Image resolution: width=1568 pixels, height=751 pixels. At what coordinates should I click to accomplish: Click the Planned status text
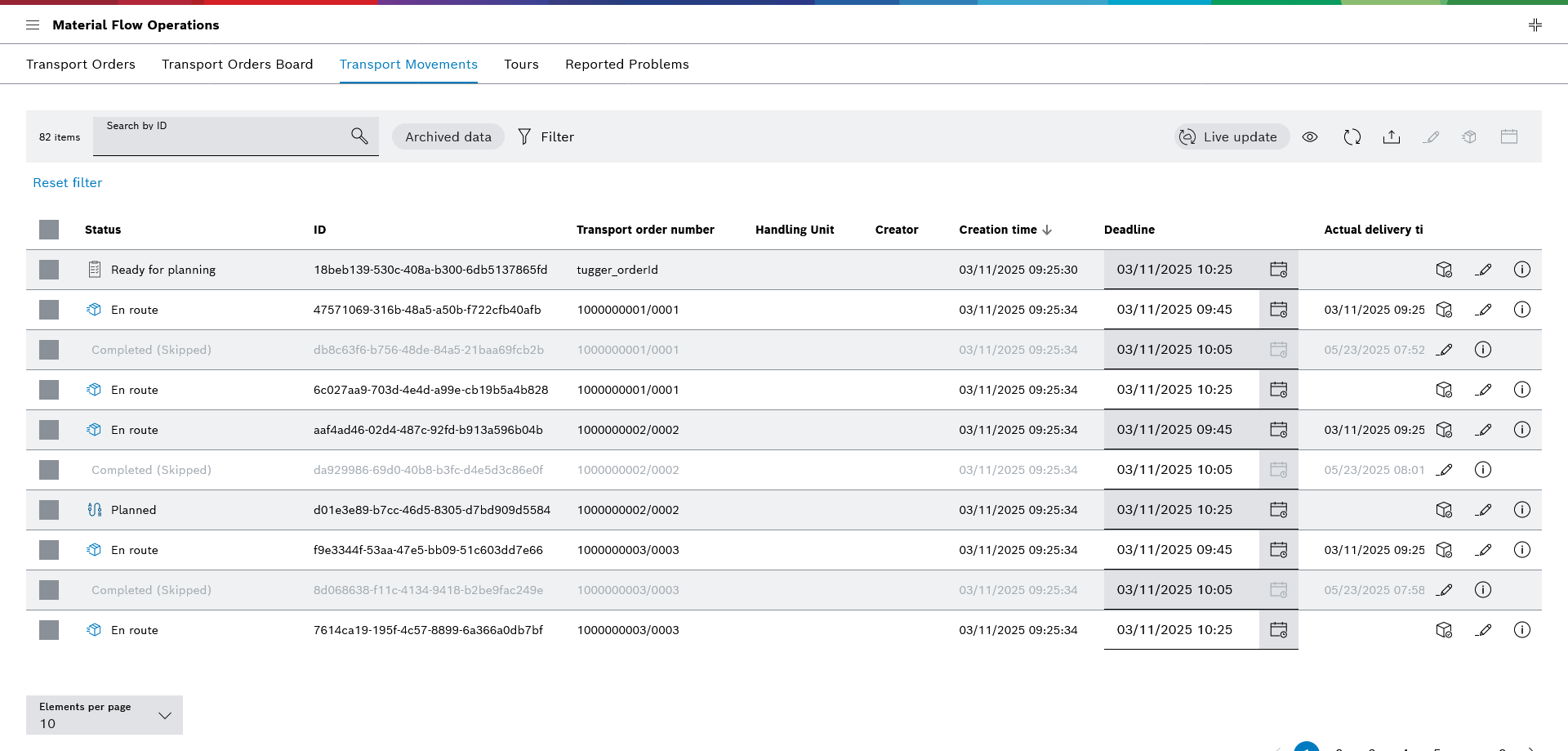click(134, 510)
